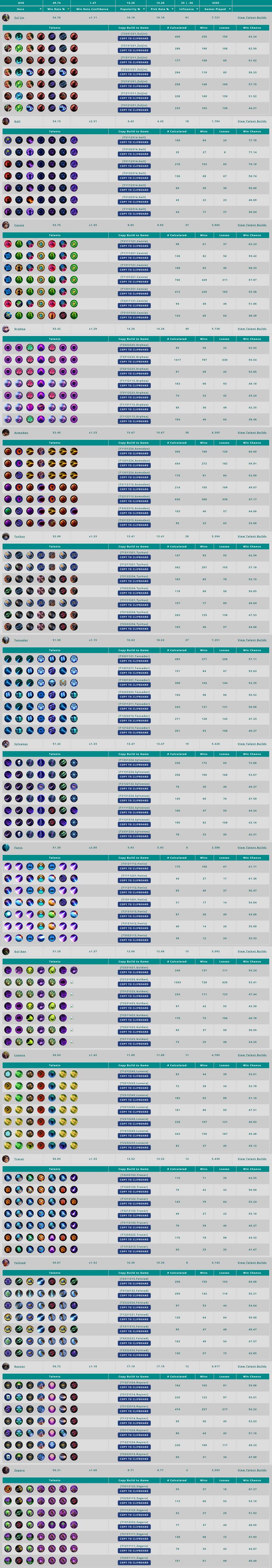Open the Tracer hero name link
272x1568 pixels.
(x=19, y=1159)
